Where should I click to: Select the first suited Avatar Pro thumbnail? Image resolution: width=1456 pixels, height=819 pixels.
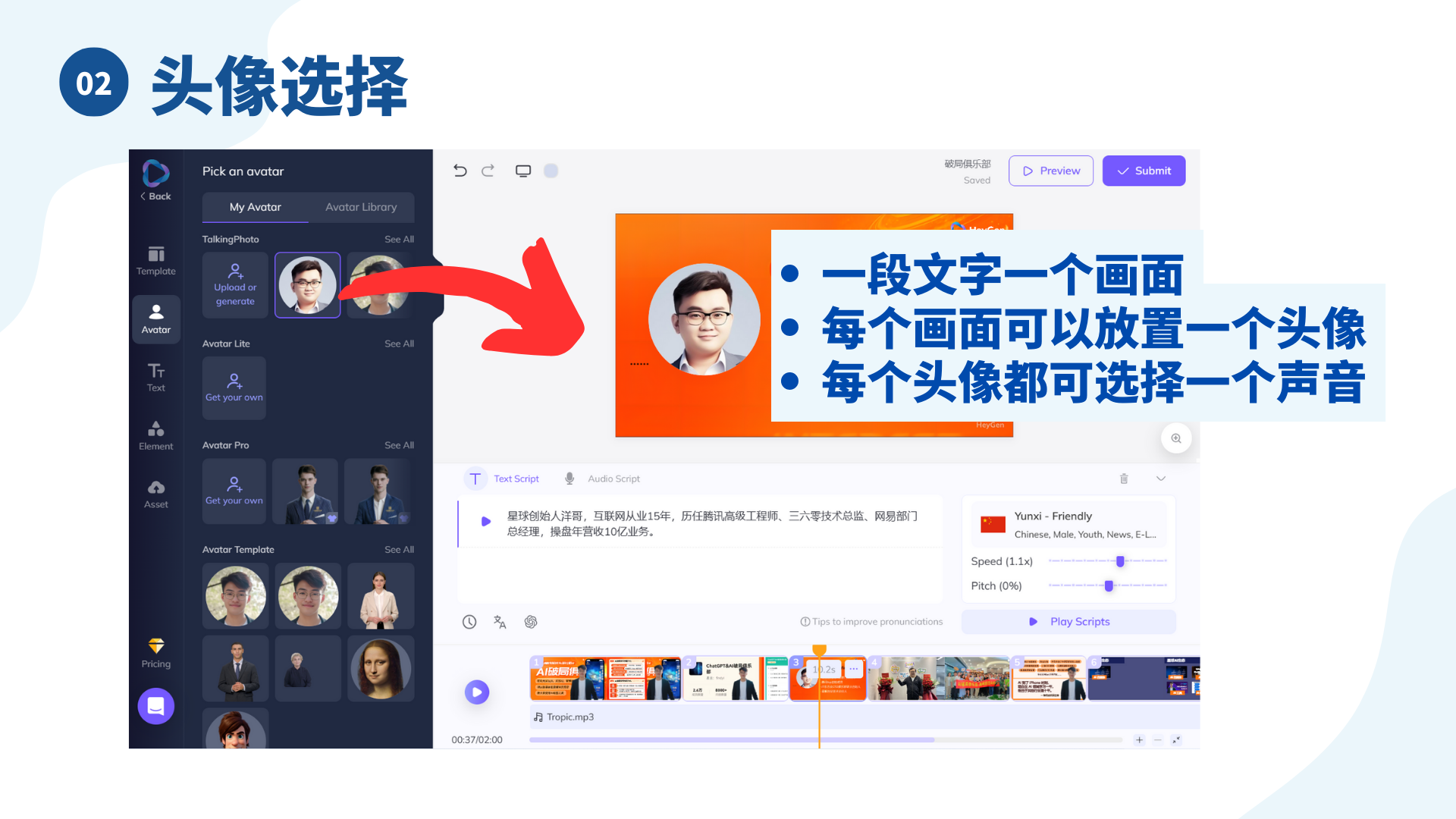tap(305, 491)
